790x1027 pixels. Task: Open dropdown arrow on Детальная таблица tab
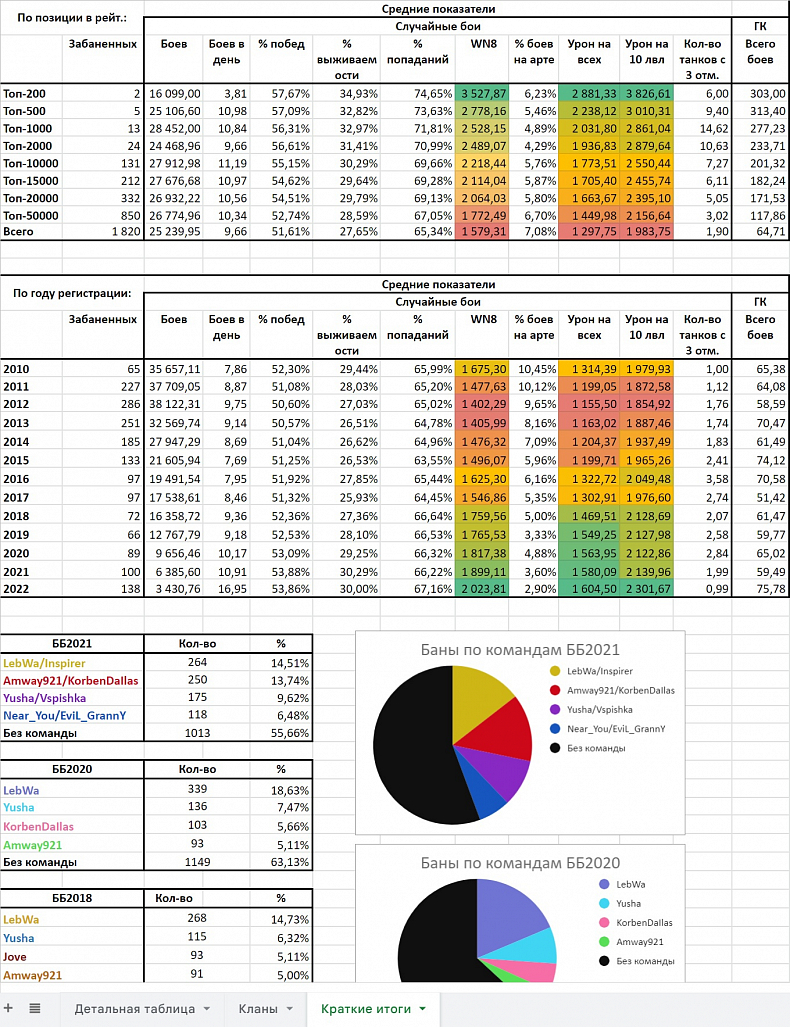pyautogui.click(x=206, y=1009)
